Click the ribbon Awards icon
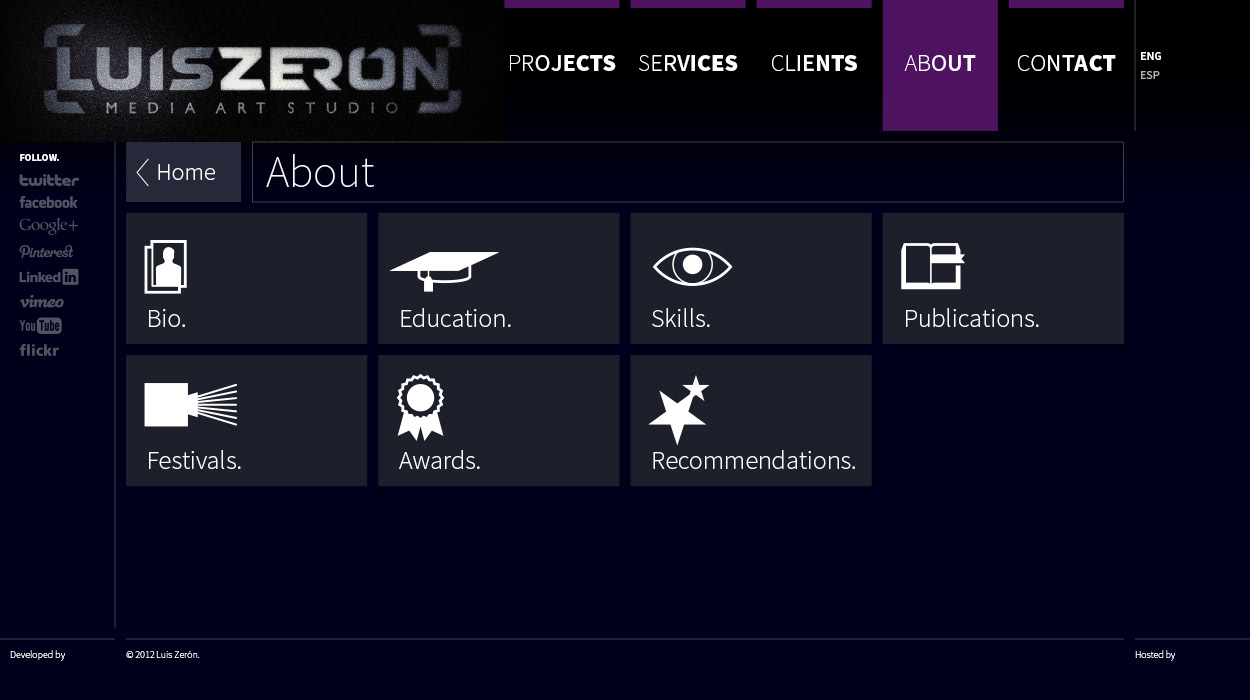Screen dimensions: 1250x700 (420, 407)
